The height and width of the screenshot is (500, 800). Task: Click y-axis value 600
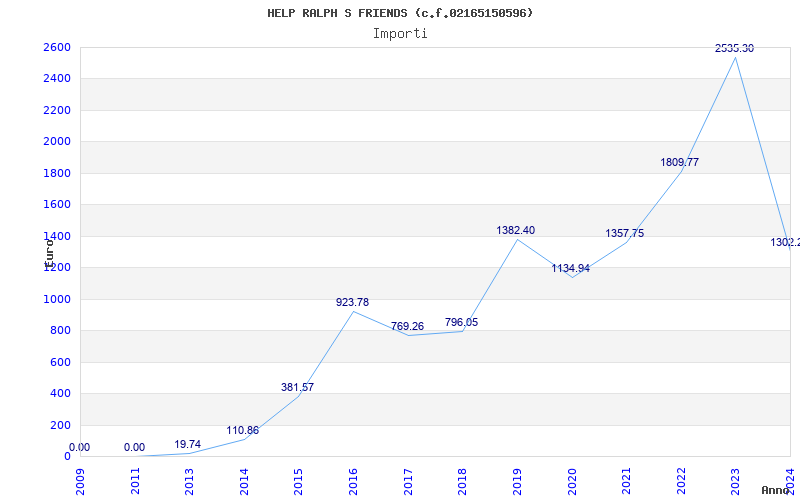click(60, 362)
